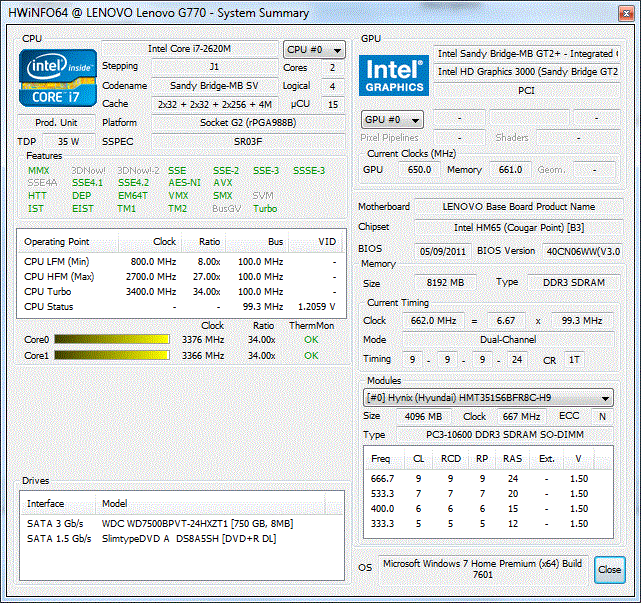Click the Sandy Bridge-MB SV codename field

(214, 86)
